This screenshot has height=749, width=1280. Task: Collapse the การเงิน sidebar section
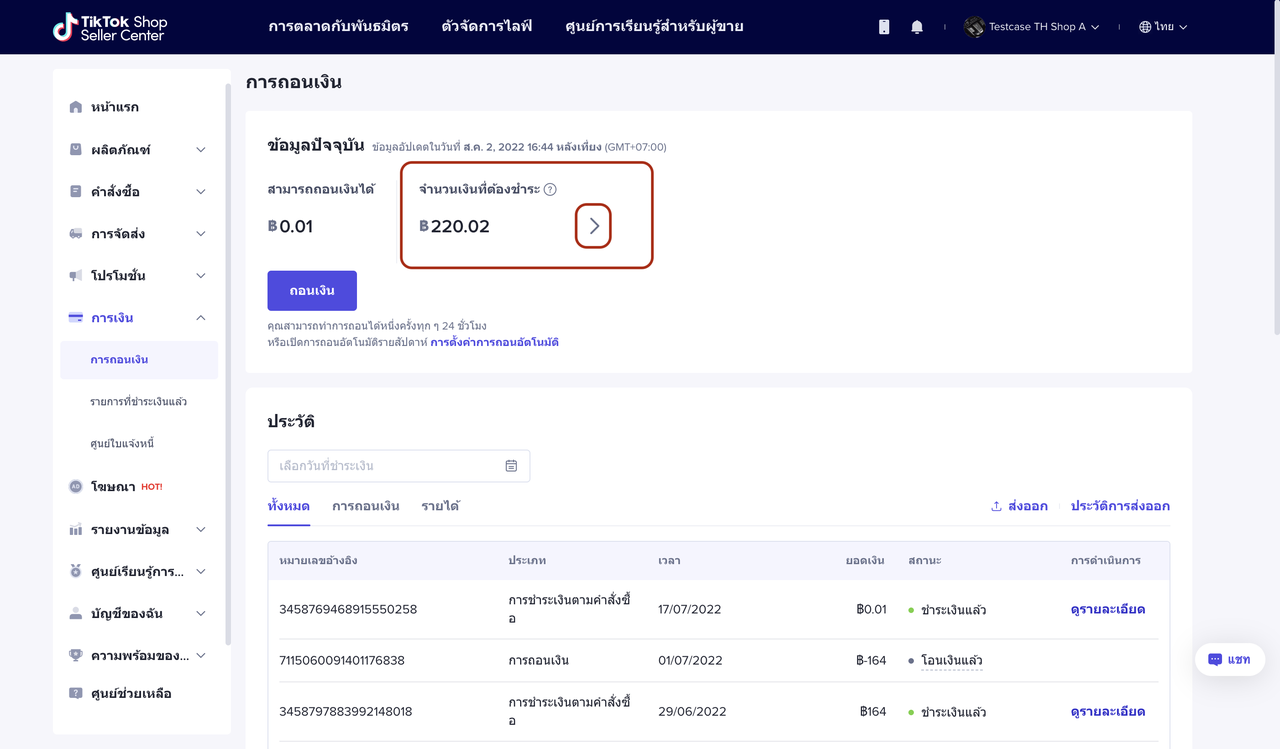(200, 318)
